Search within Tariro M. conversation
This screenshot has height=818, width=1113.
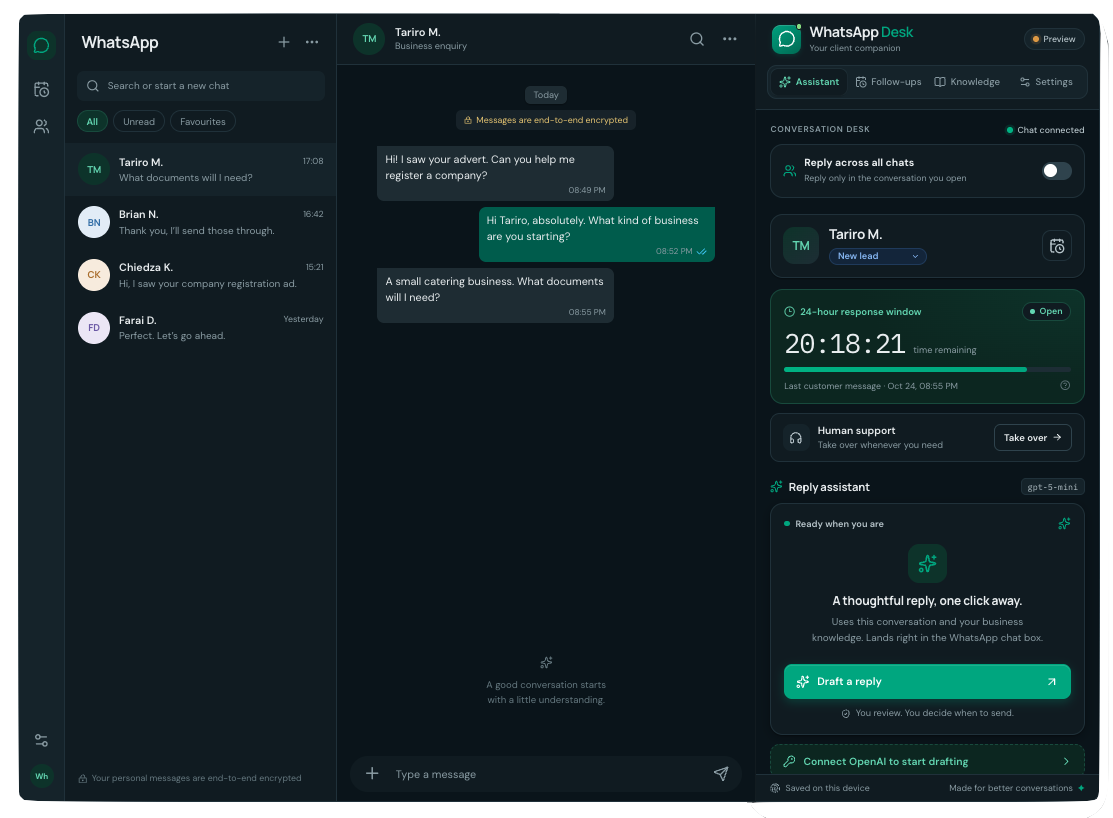coord(696,39)
